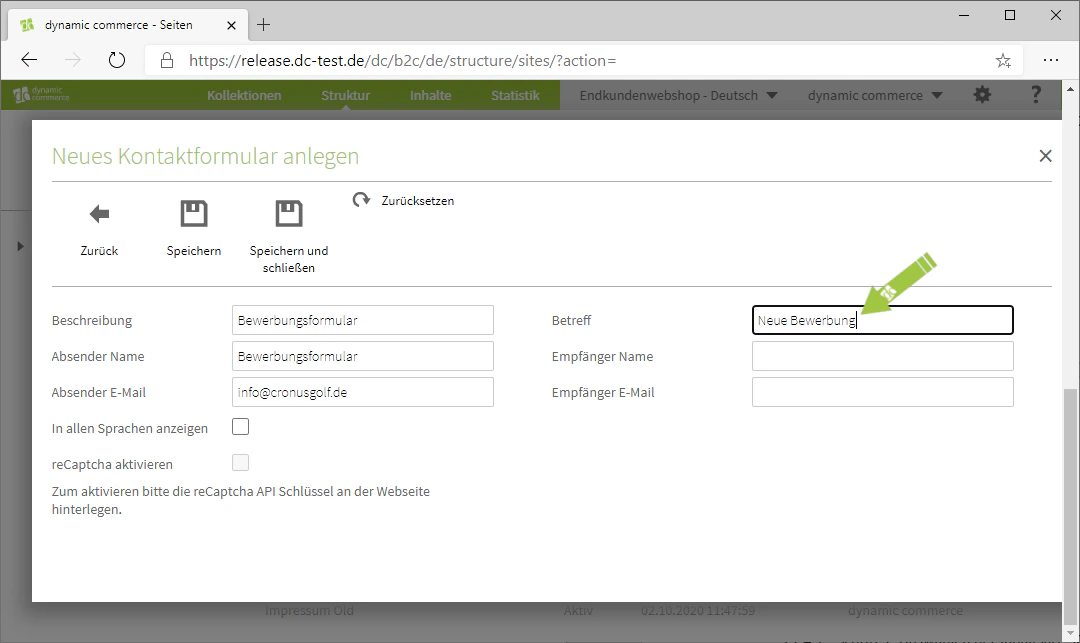Open a new browser tab
Screen dimensions: 1080x643
pyautogui.click(x=263, y=25)
